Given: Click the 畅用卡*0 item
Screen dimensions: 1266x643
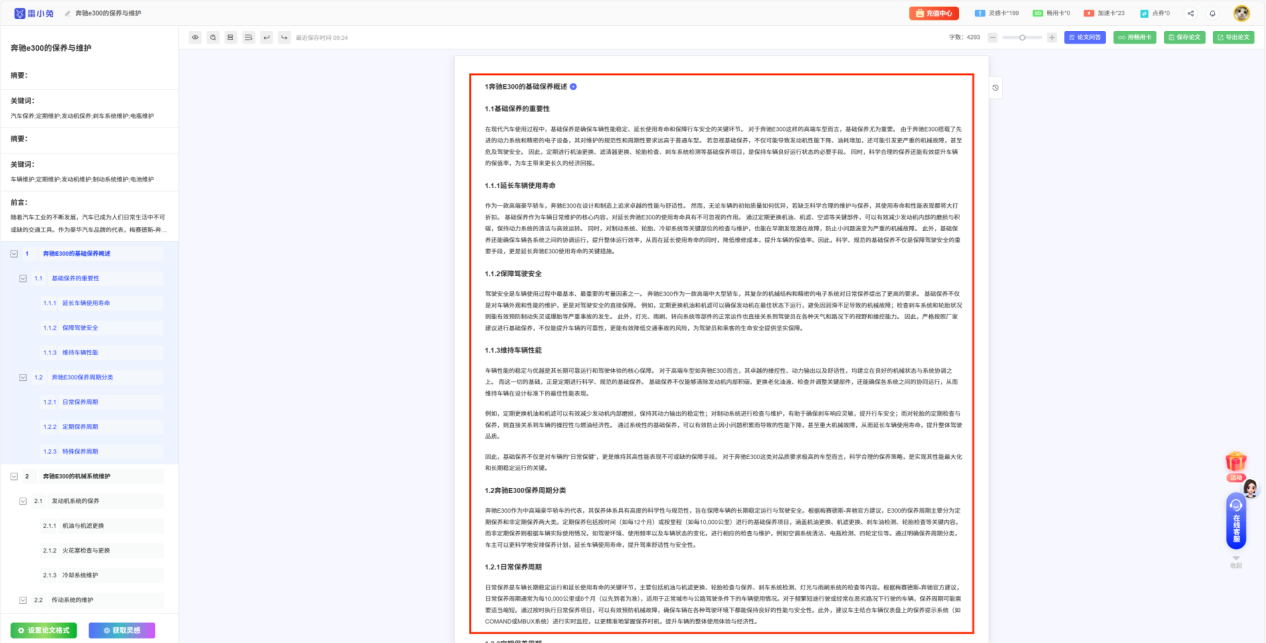Looking at the screenshot, I should 1051,13.
